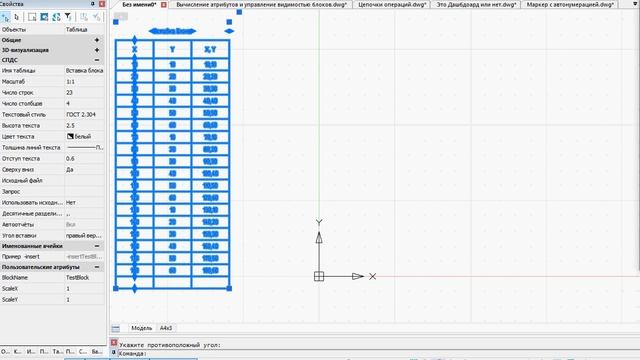This screenshot has height=360, width=640.
Task: Click the small stretch arrow at table's right
Action: click(229, 31)
